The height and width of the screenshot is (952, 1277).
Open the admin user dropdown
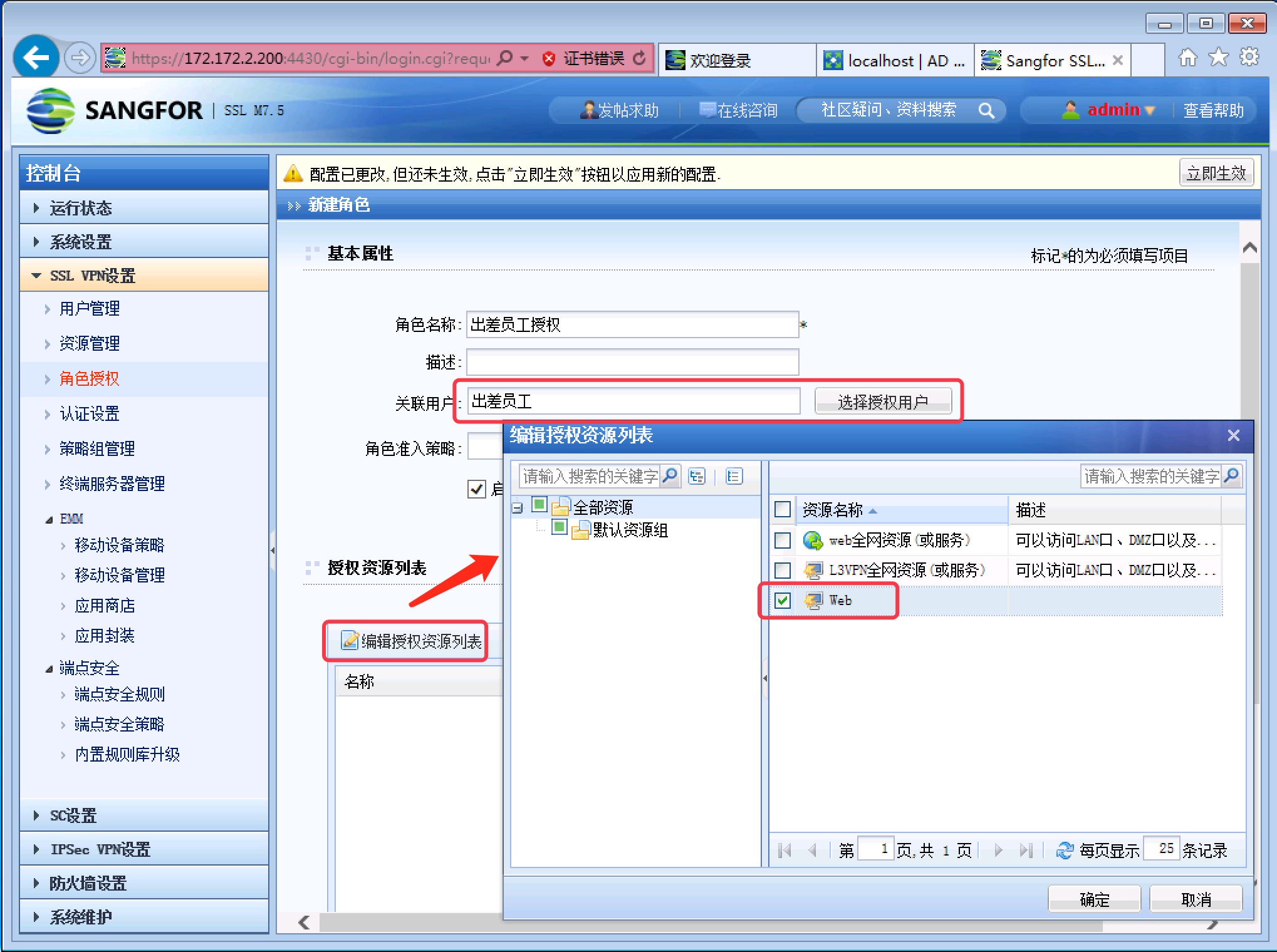pos(1120,110)
